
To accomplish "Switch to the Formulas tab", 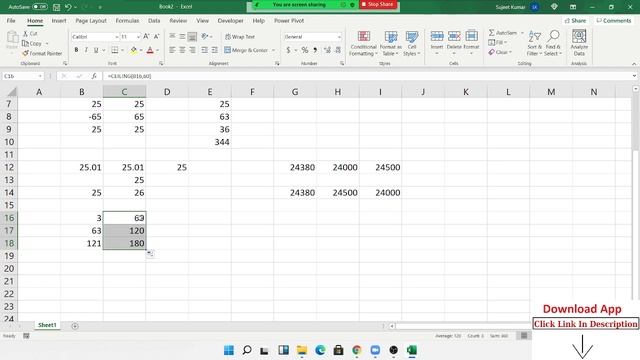I will 127,20.
